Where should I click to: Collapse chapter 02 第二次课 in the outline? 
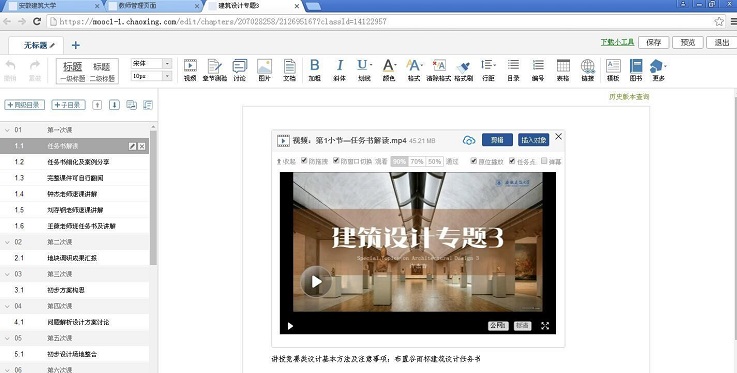[7, 242]
